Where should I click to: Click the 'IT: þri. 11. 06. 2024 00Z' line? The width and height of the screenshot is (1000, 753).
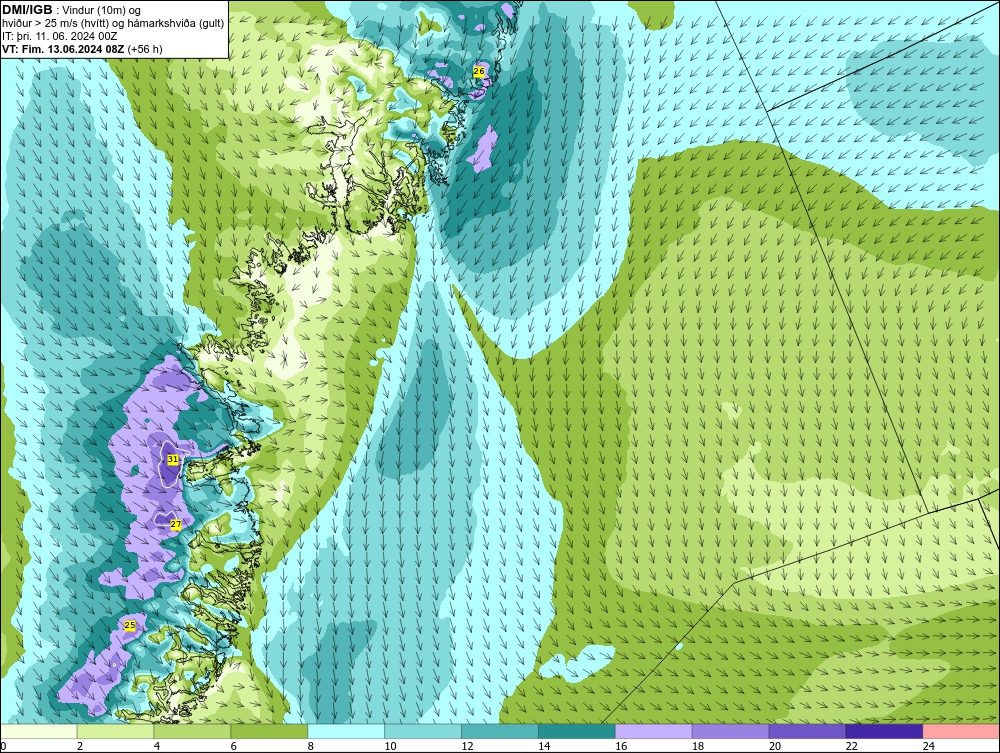60,36
